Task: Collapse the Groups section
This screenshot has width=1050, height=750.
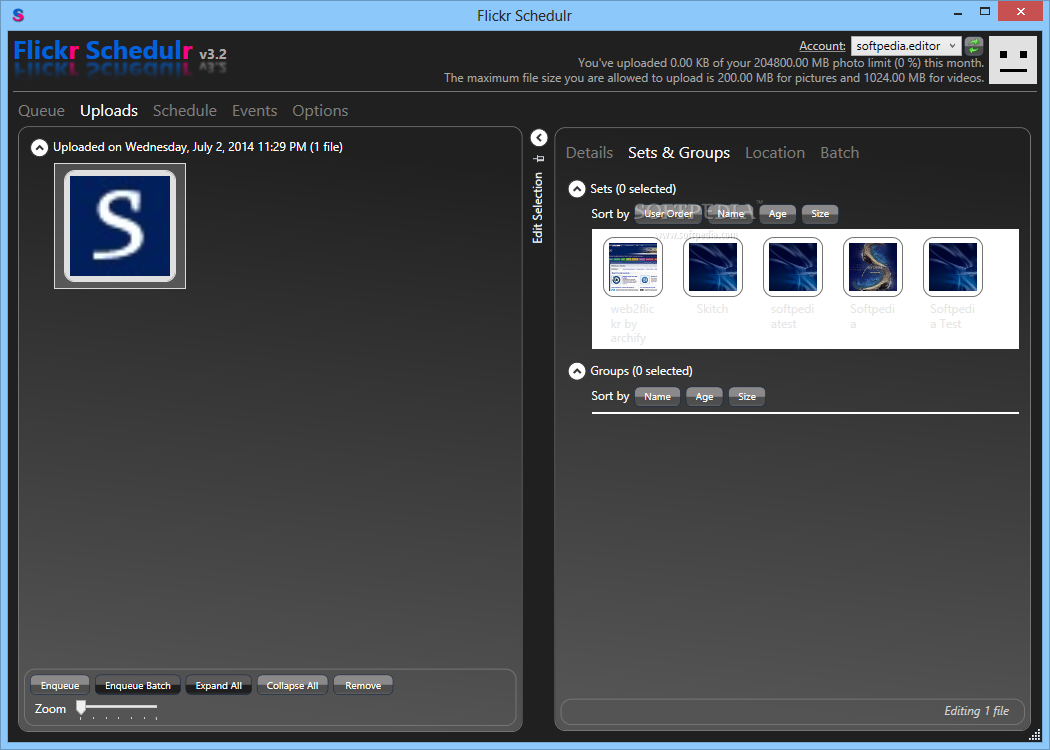Action: [x=577, y=372]
